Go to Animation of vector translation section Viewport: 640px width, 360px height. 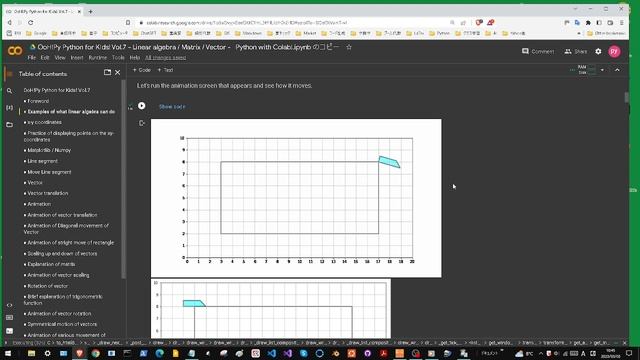[62, 215]
